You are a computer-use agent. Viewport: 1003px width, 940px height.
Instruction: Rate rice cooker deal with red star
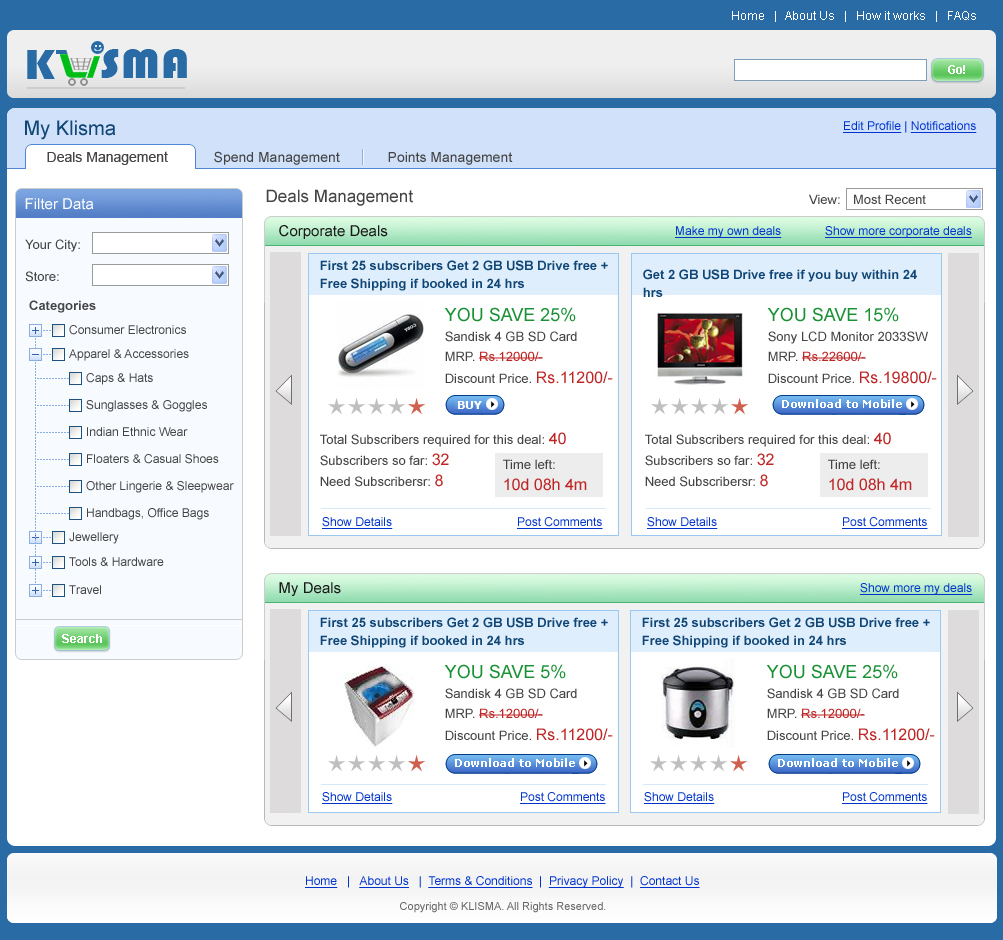coord(739,763)
